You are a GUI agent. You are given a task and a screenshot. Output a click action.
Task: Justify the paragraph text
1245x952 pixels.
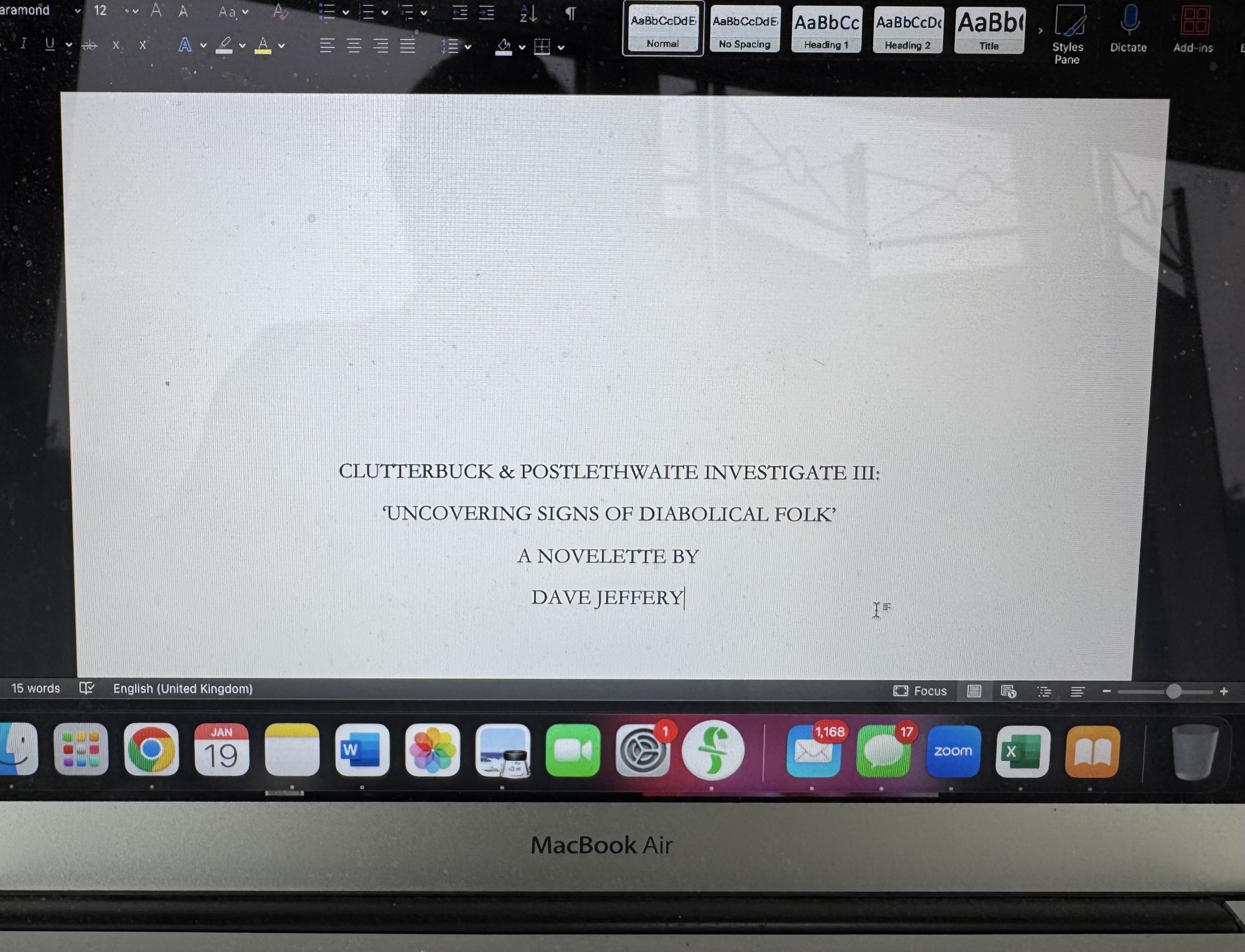point(407,45)
